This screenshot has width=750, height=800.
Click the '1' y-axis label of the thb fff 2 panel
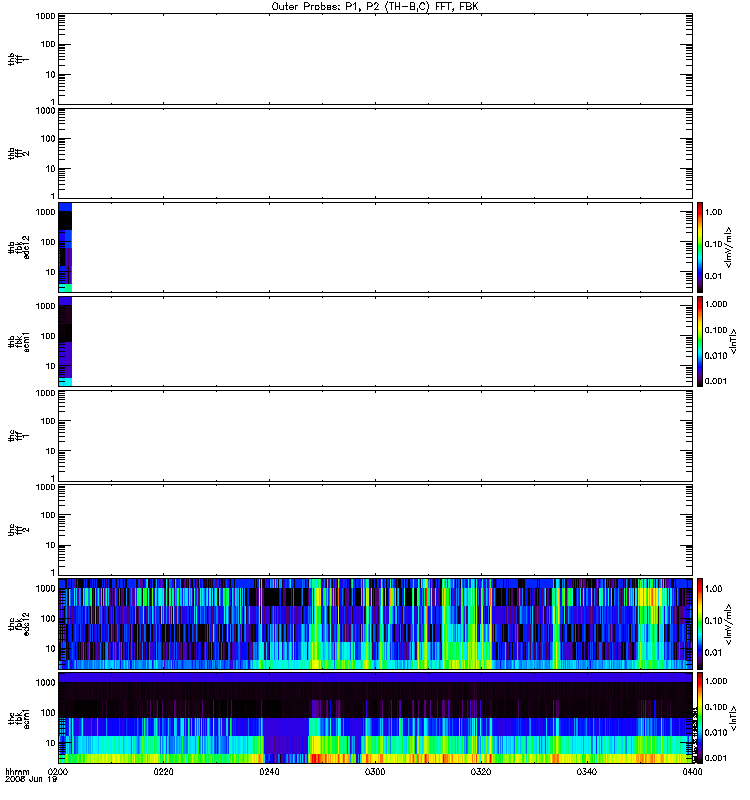pyautogui.click(x=53, y=196)
